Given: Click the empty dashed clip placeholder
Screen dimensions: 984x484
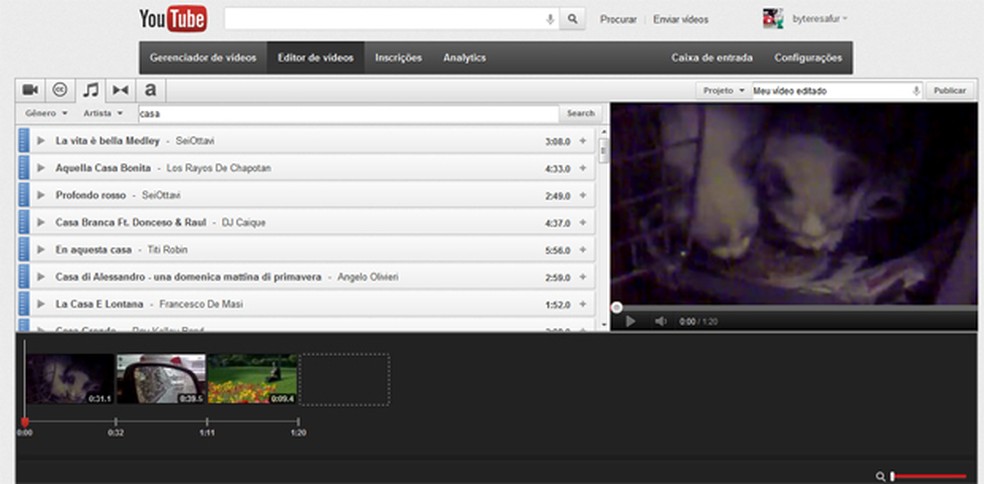Looking at the screenshot, I should point(344,379).
